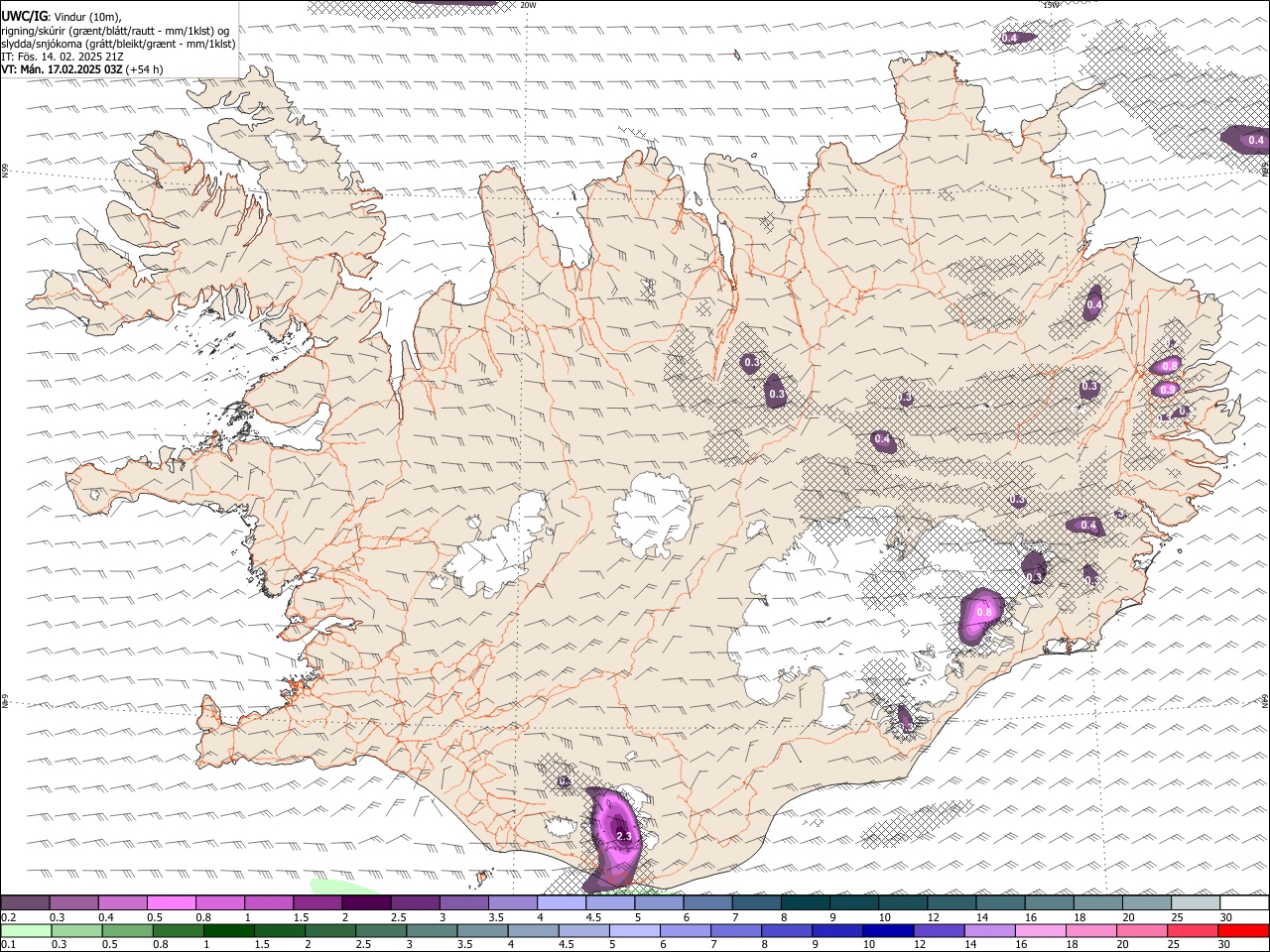Click the light lavender swatch between 4 and 4.5 in the upper legend row
Viewport: 1270px width, 952px height.
click(562, 903)
